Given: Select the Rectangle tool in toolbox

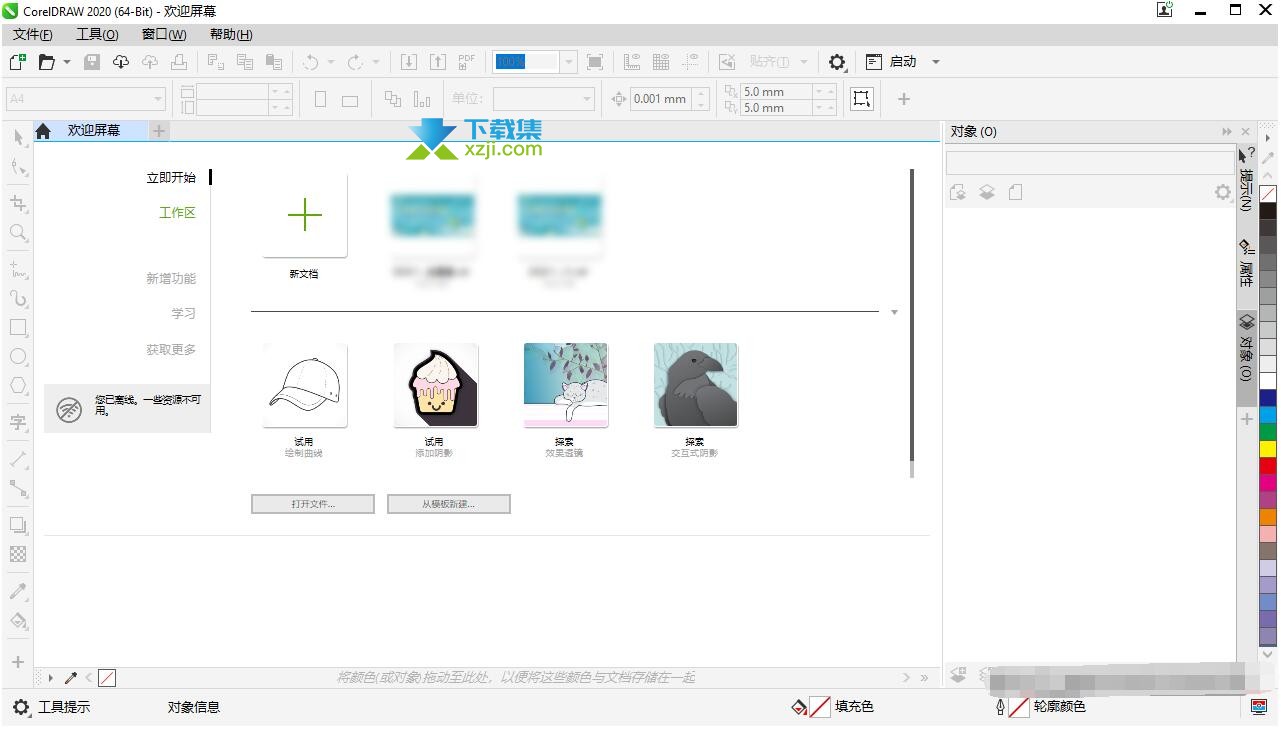Looking at the screenshot, I should click(x=18, y=327).
